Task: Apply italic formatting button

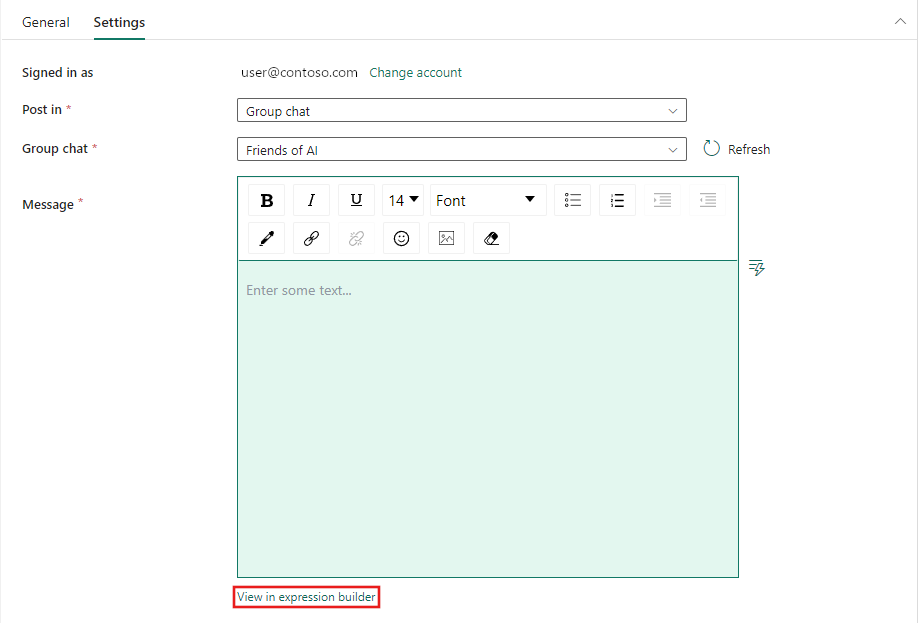Action: point(311,200)
